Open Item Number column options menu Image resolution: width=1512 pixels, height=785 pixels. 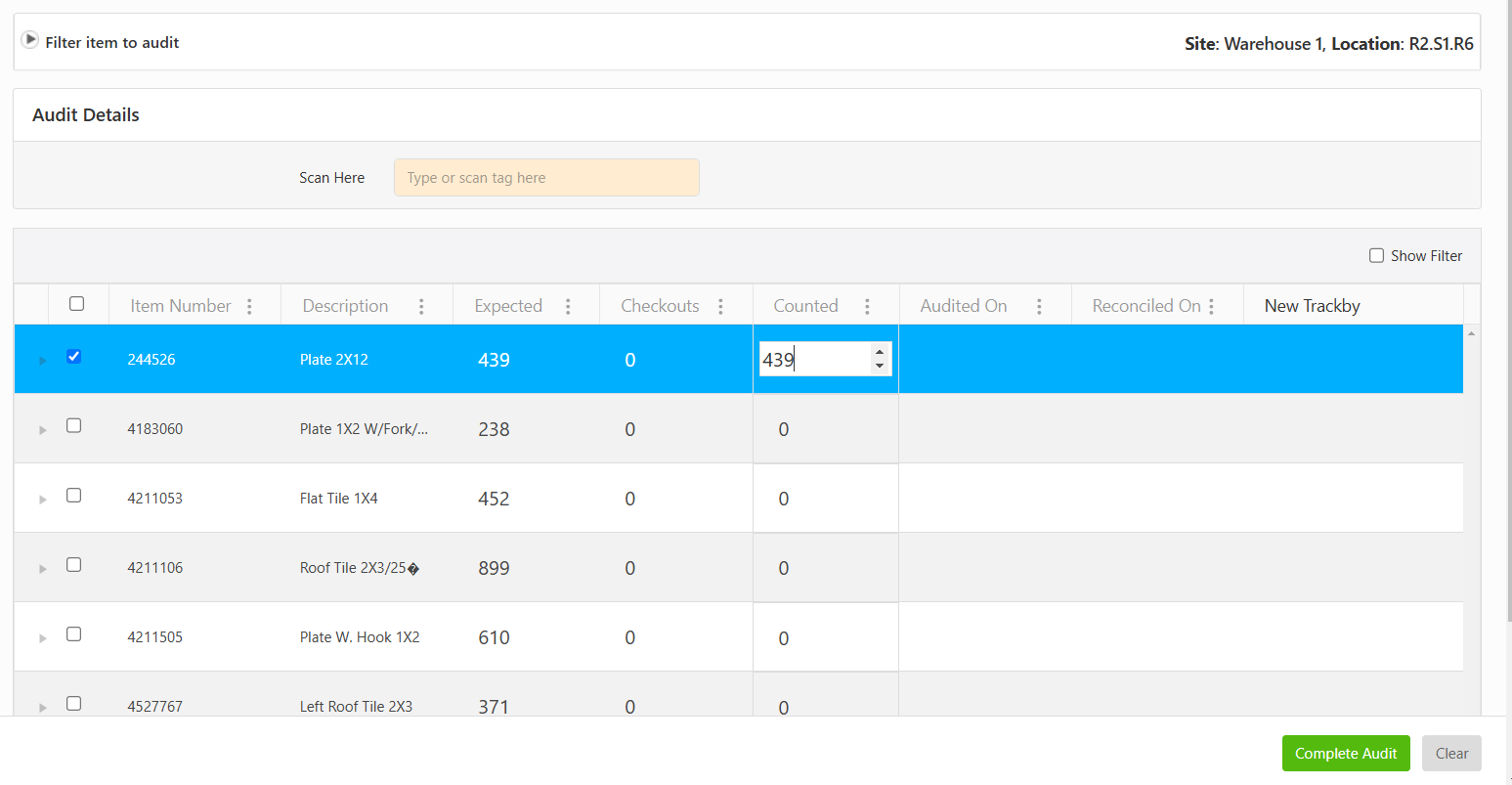pos(249,306)
